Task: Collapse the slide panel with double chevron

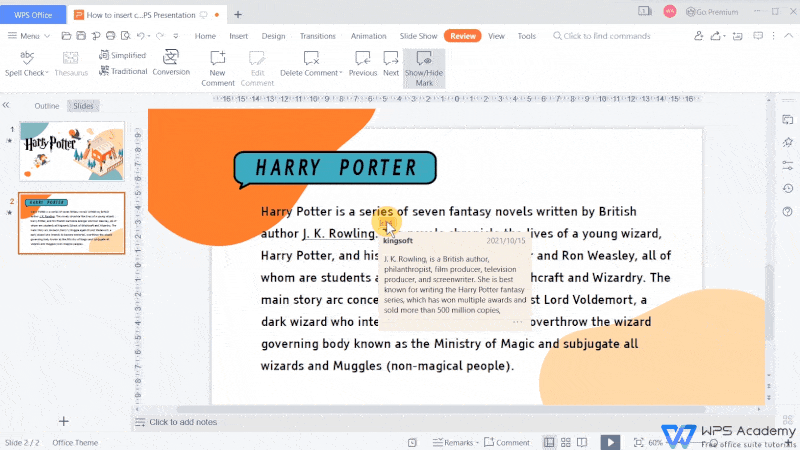Action: [6, 105]
